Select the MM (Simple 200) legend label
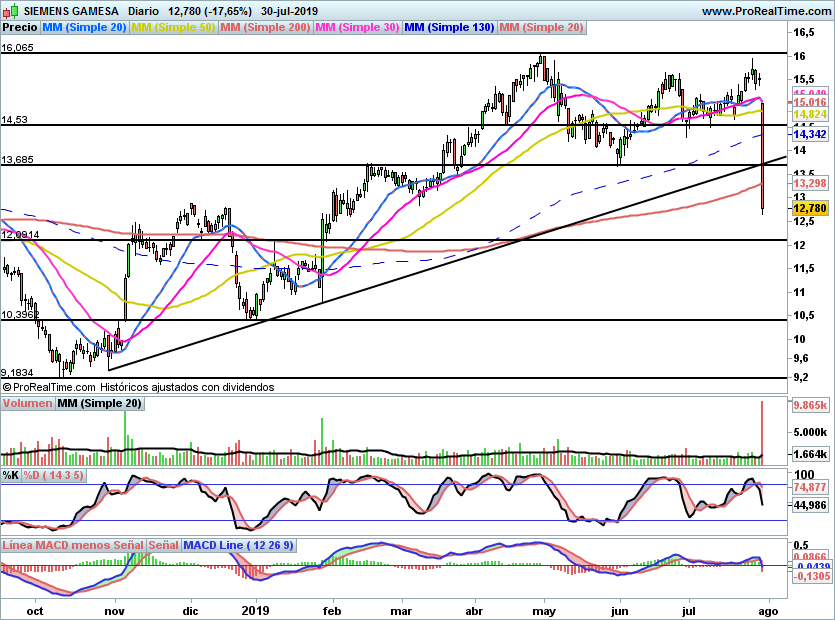Viewport: 835px width, 620px height. [265, 27]
